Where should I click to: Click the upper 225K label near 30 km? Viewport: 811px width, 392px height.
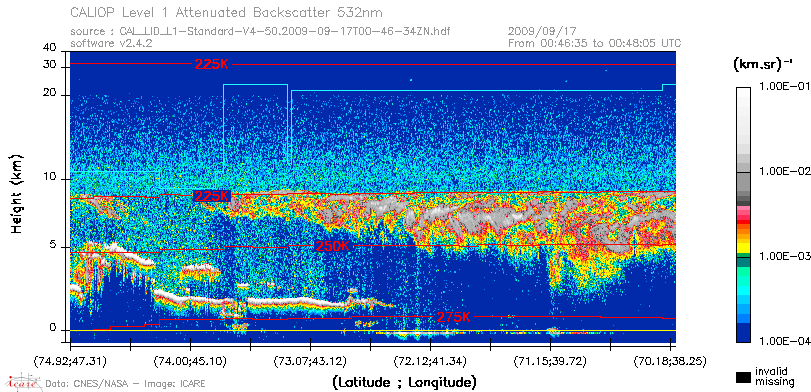pyautogui.click(x=211, y=65)
